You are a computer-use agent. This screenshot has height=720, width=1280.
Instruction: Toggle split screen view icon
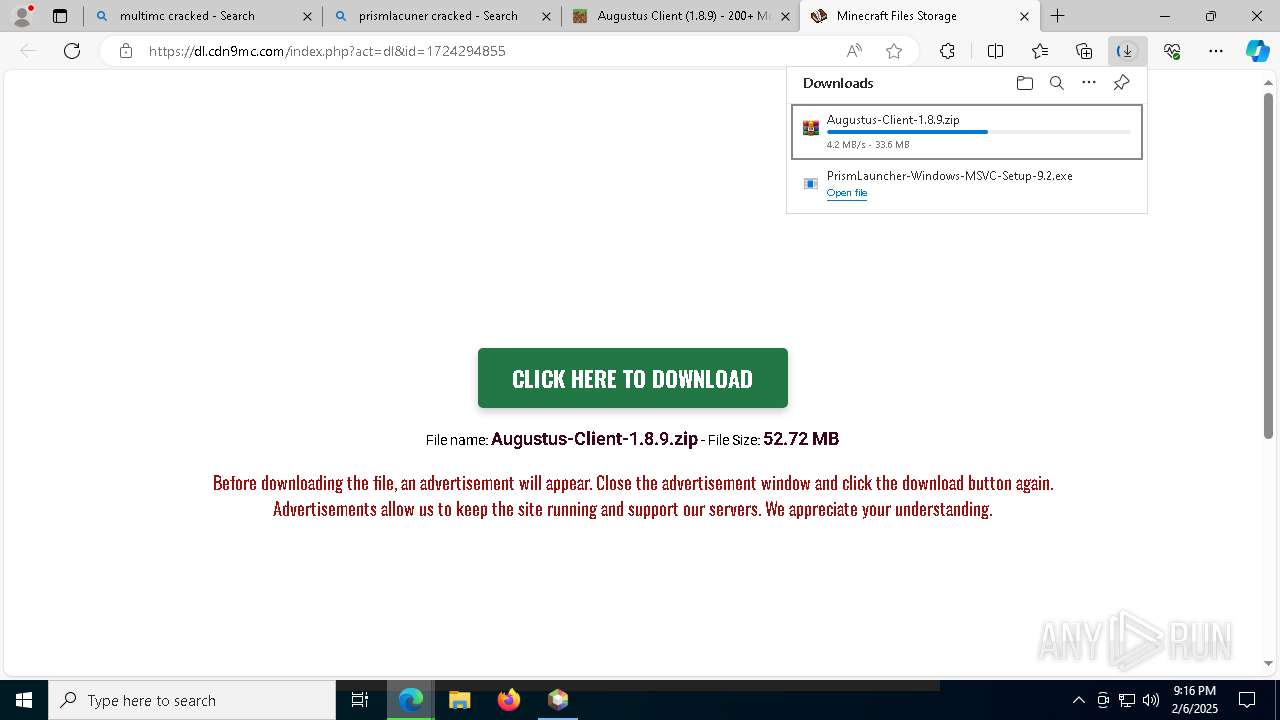[x=995, y=51]
